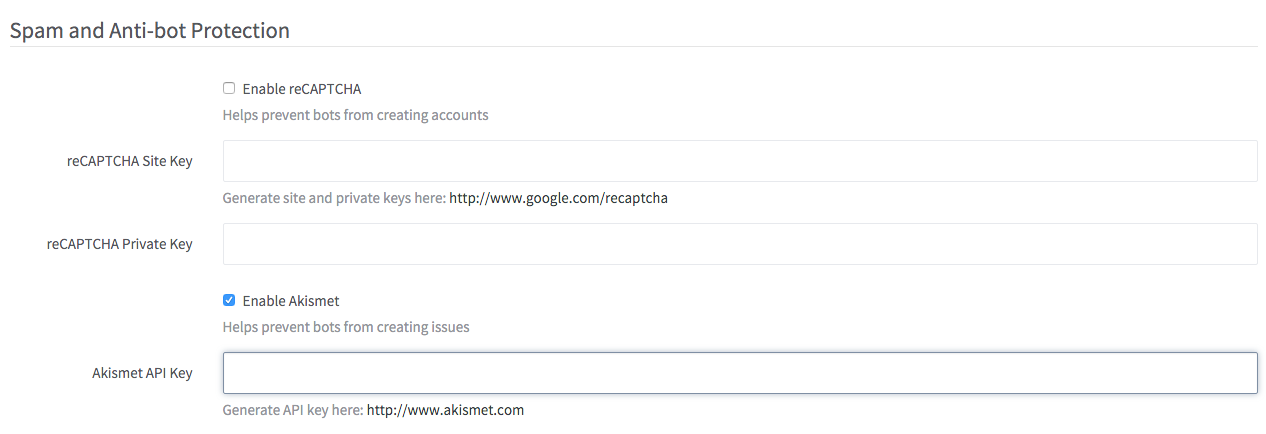Click the 'reCAPTCHA Private Key' field label

pyautogui.click(x=119, y=244)
